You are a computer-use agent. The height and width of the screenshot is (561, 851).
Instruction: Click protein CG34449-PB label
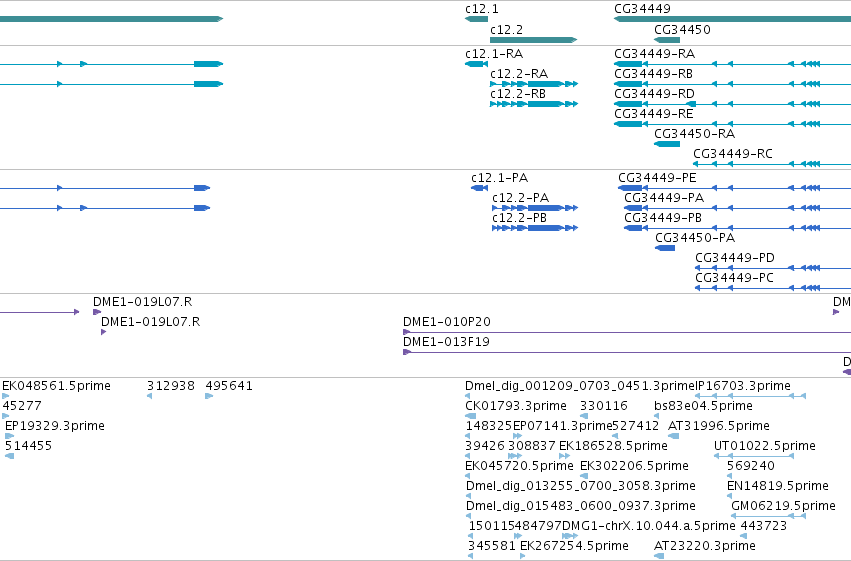663,218
